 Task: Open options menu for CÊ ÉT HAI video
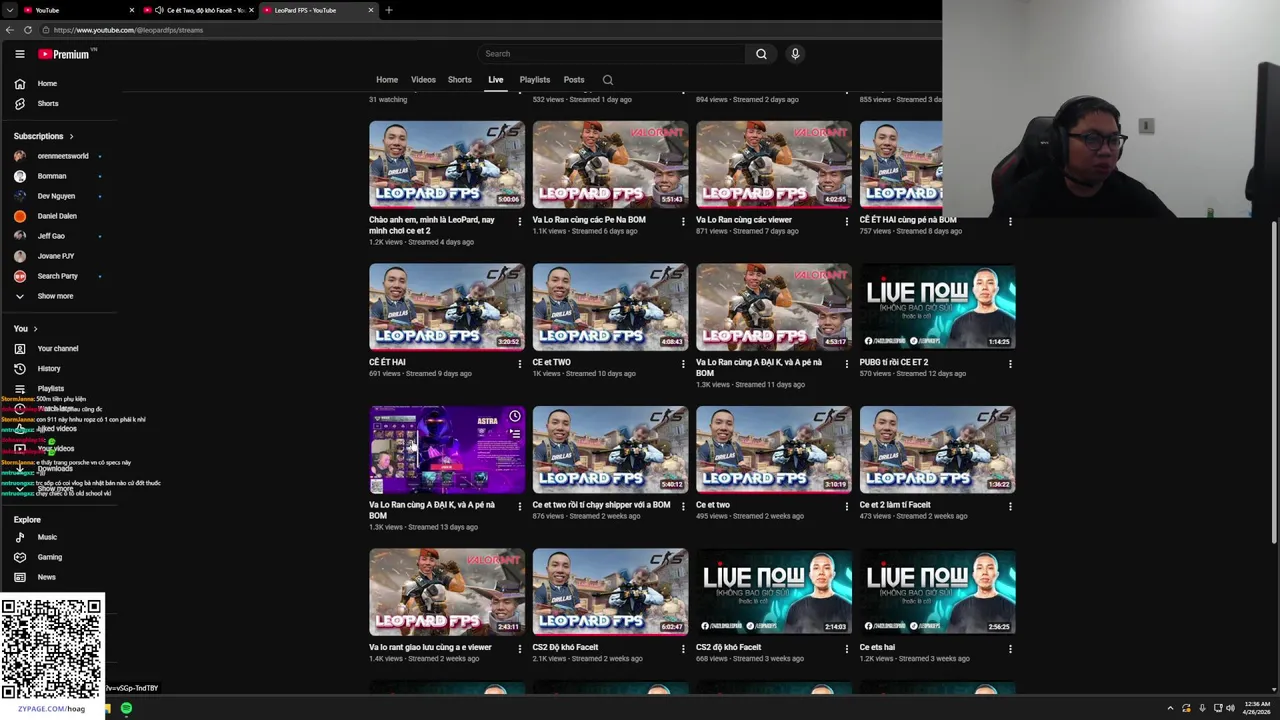click(519, 364)
